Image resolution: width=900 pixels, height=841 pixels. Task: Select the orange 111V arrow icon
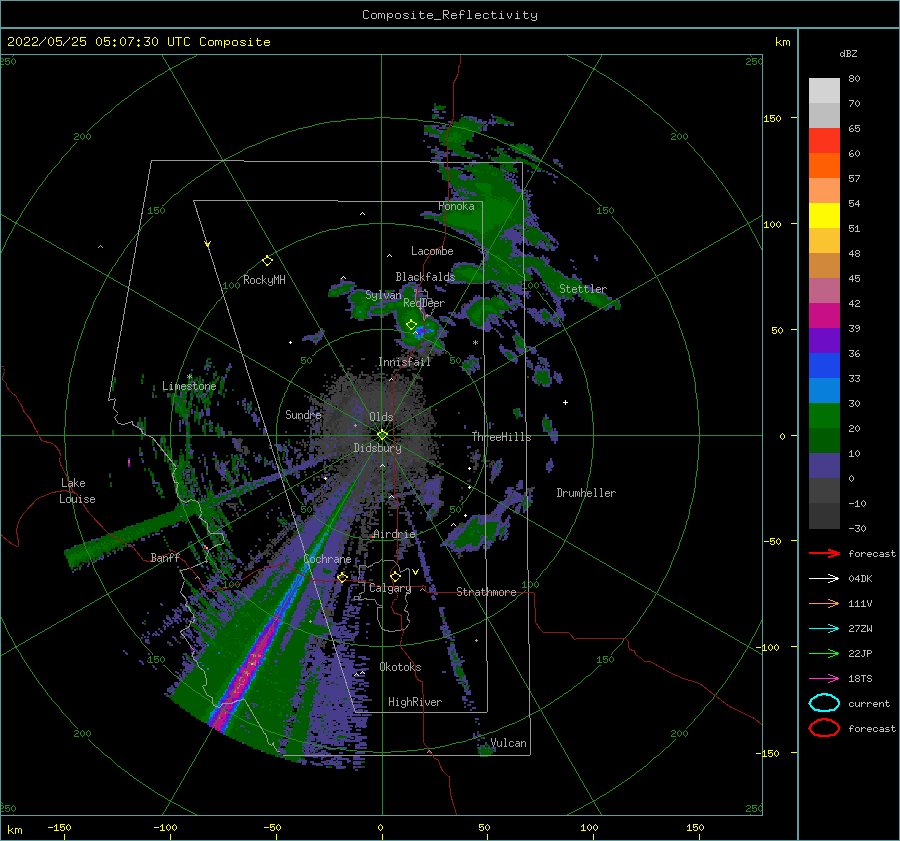tap(824, 603)
